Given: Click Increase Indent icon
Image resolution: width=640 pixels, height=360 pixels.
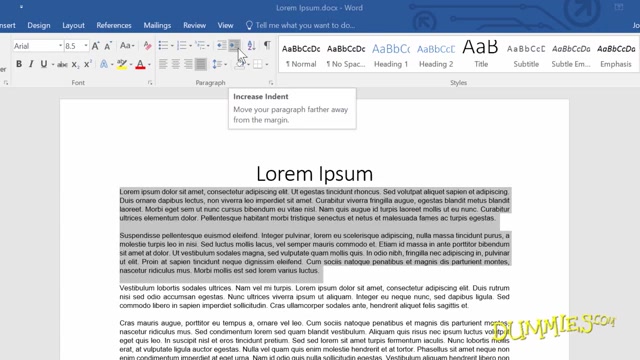Looking at the screenshot, I should pyautogui.click(x=234, y=45).
